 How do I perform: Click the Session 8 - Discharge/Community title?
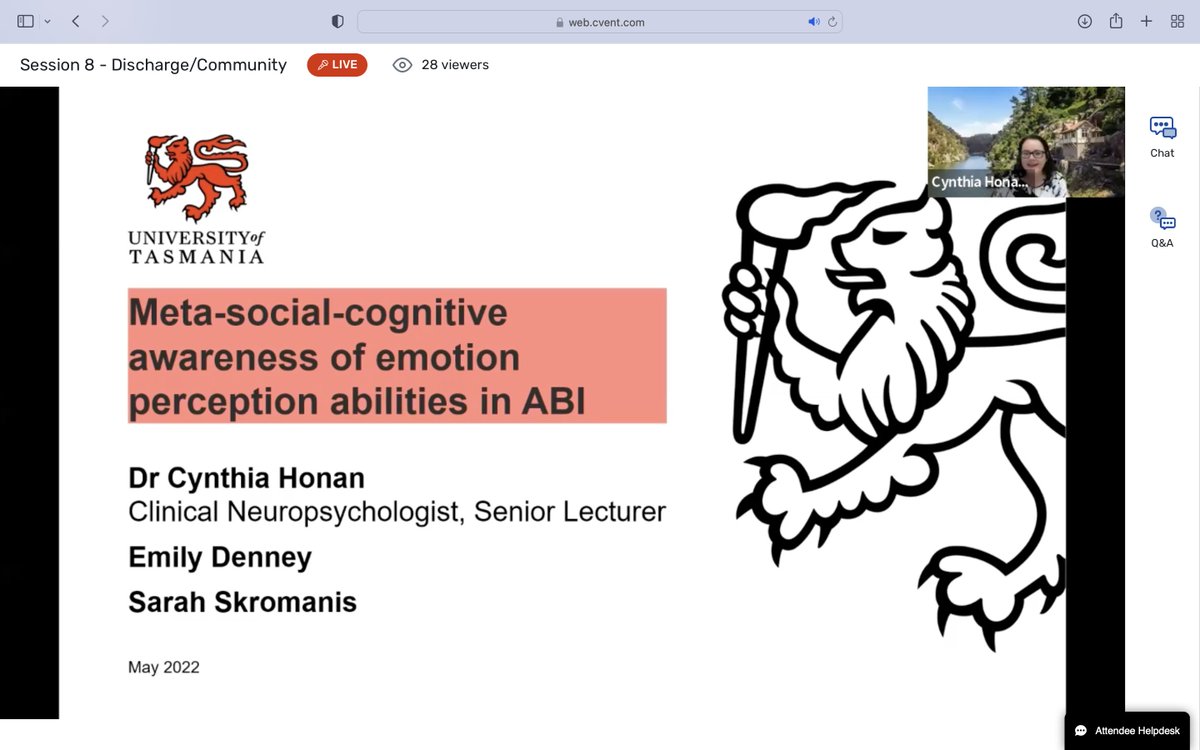pyautogui.click(x=153, y=65)
